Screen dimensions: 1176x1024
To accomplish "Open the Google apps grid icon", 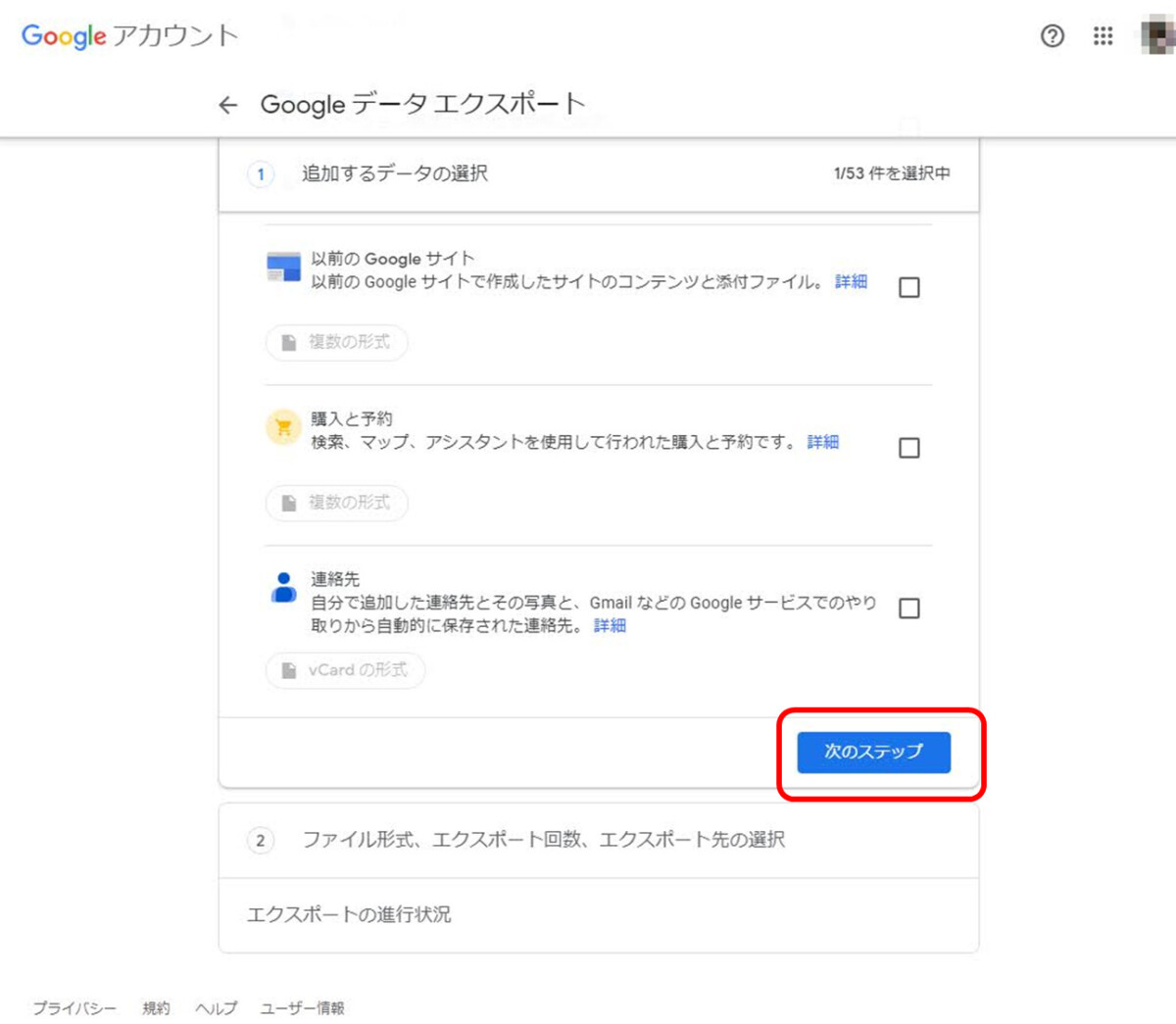I will [x=1103, y=36].
